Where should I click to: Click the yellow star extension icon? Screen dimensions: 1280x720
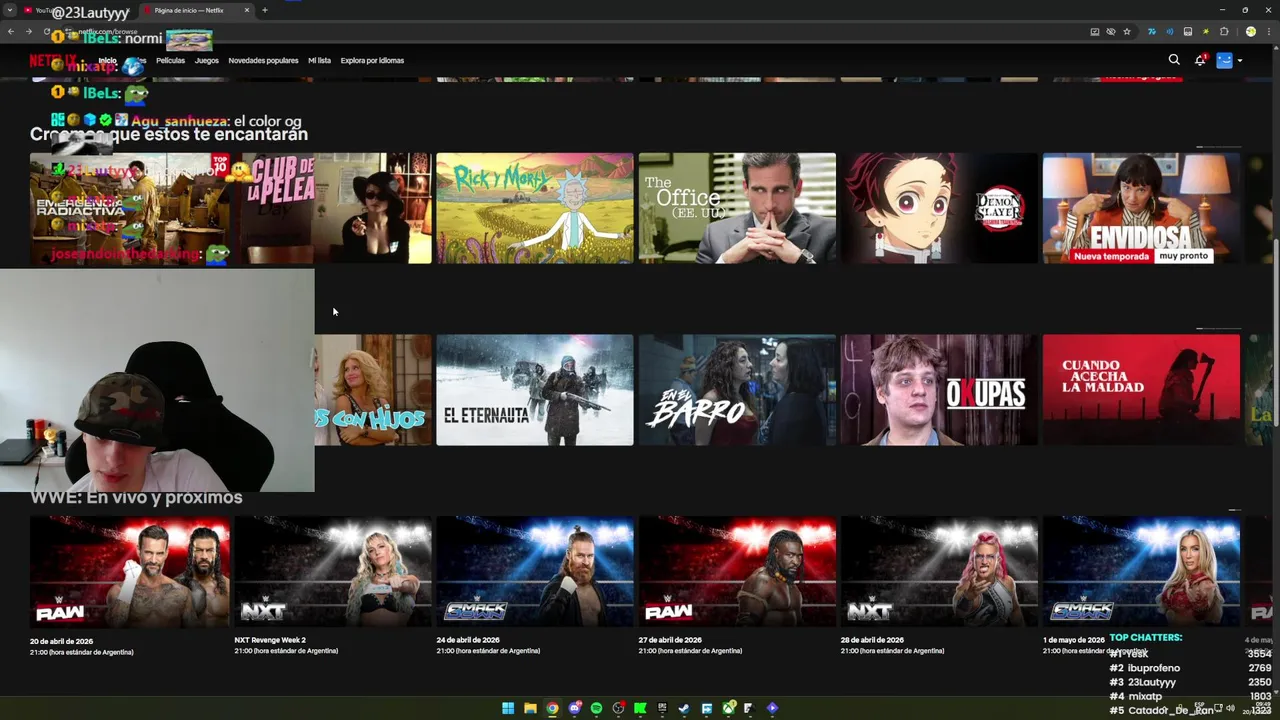pos(1206,31)
